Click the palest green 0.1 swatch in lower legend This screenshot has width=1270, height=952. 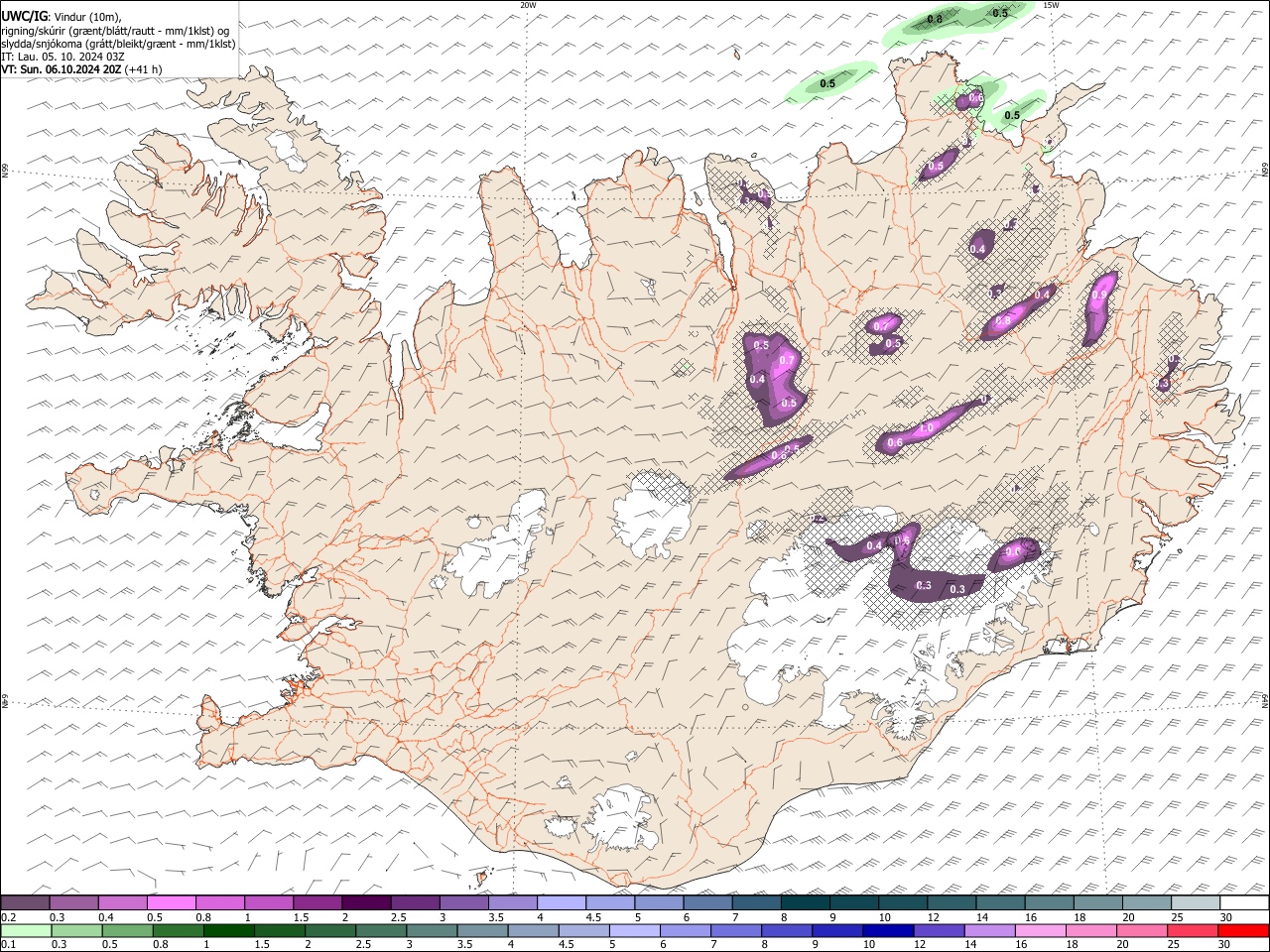(x=26, y=931)
